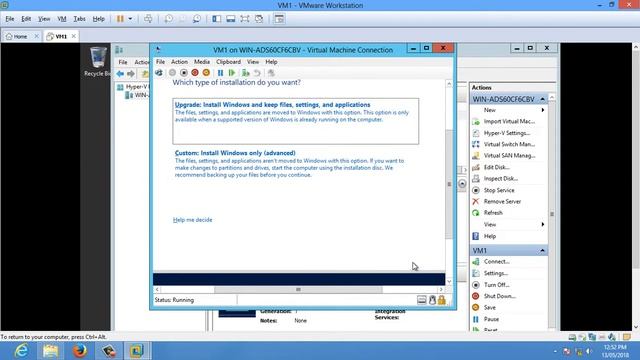
Task: Click Help under the WIN-ADS60CF6CBV actions
Action: 489,236
